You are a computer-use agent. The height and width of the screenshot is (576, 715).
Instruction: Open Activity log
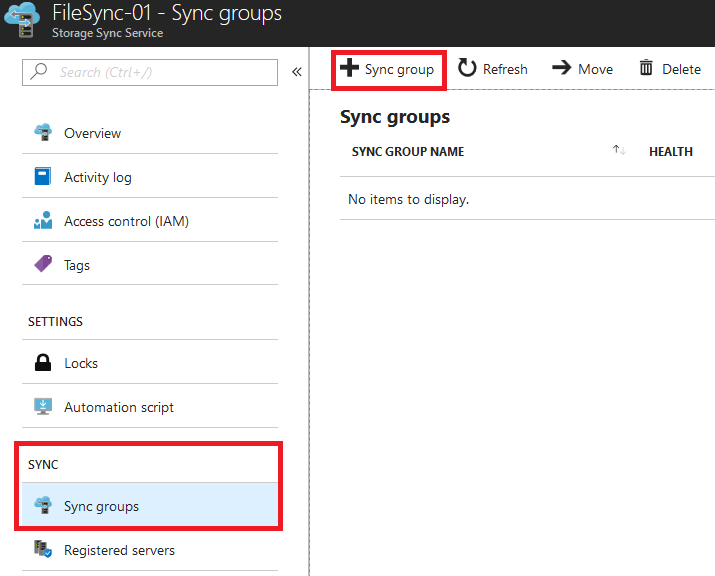click(150, 176)
